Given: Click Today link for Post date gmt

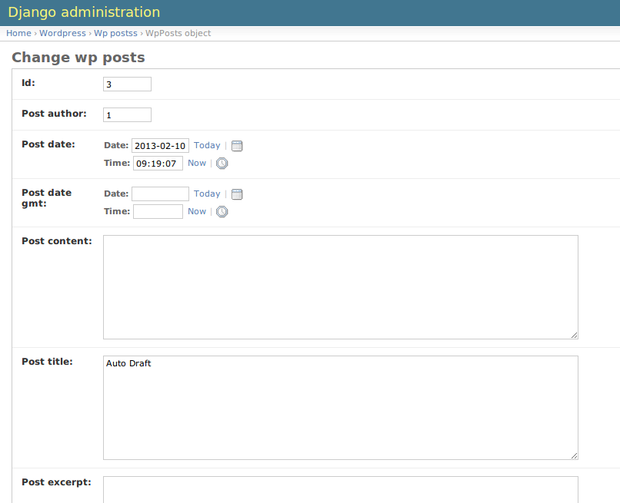Looking at the screenshot, I should (x=206, y=194).
